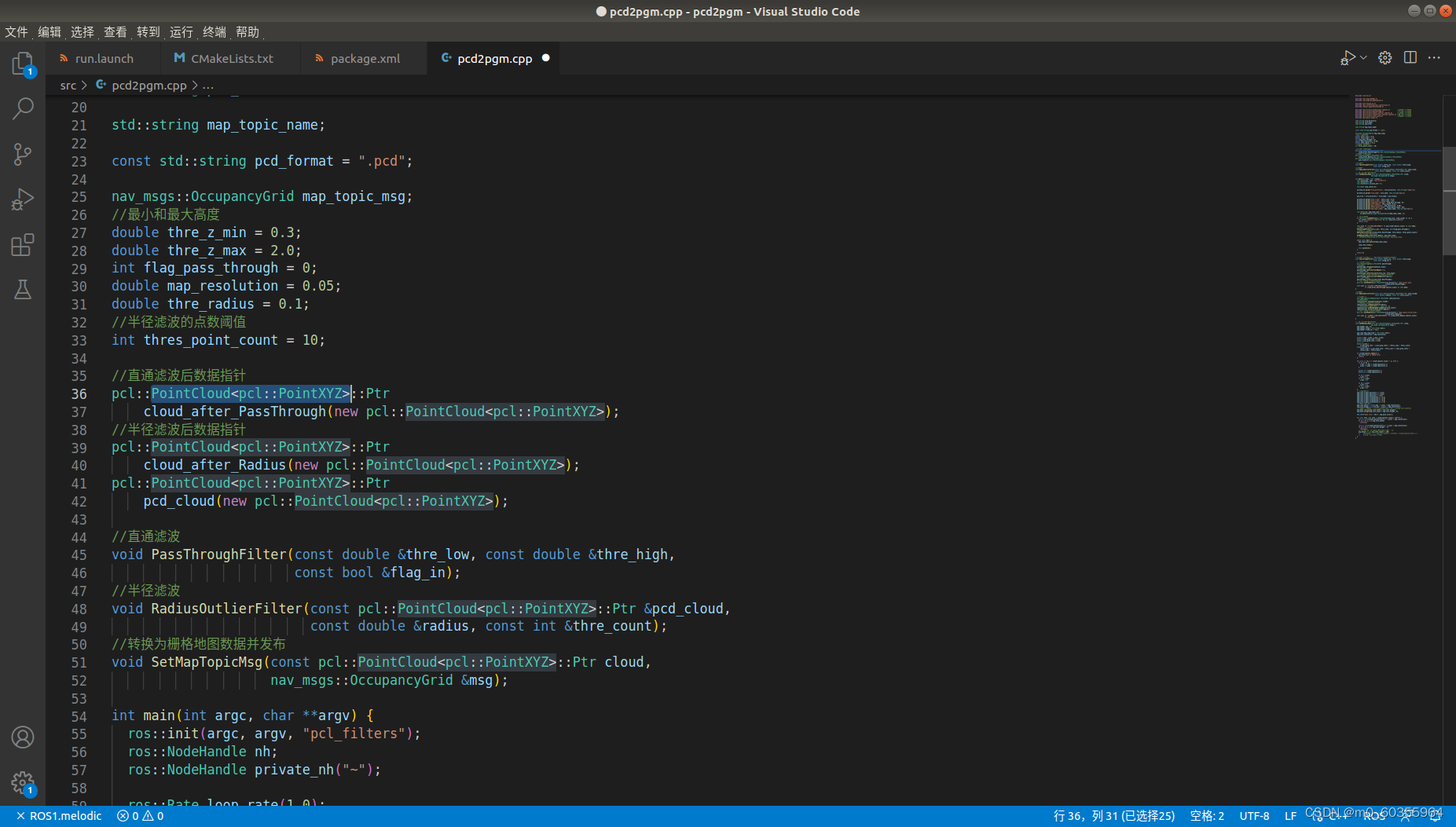Switch to the package.xml tab
The width and height of the screenshot is (1456, 827).
(365, 58)
